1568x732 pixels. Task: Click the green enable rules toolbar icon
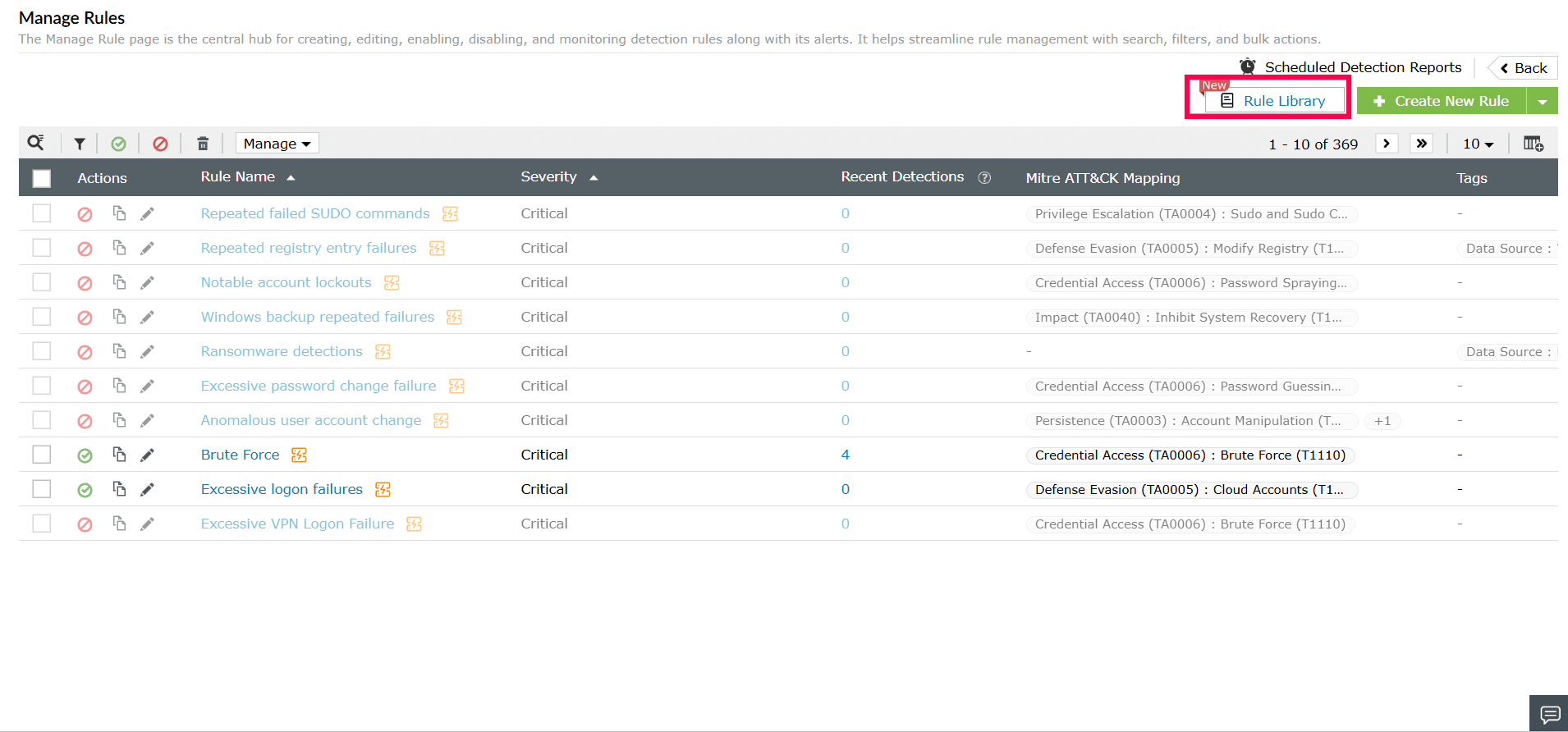click(x=119, y=144)
